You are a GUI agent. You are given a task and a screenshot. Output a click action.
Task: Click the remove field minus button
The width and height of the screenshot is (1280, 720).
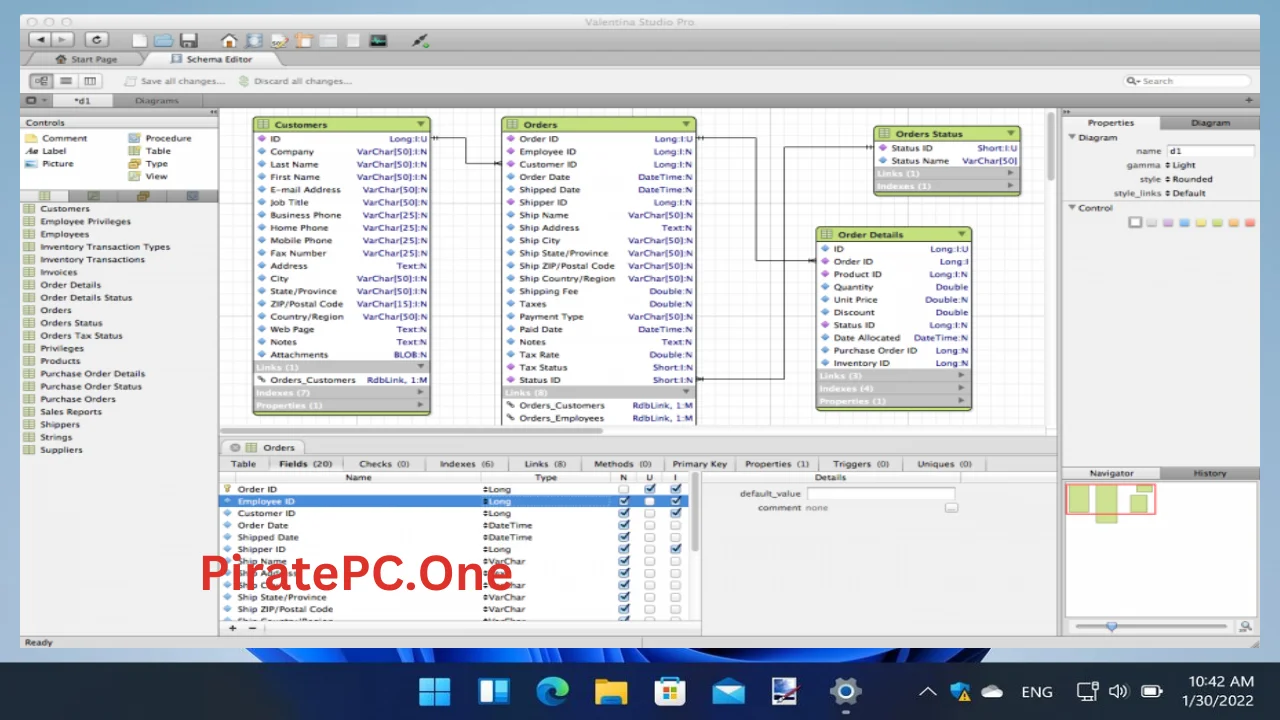252,628
